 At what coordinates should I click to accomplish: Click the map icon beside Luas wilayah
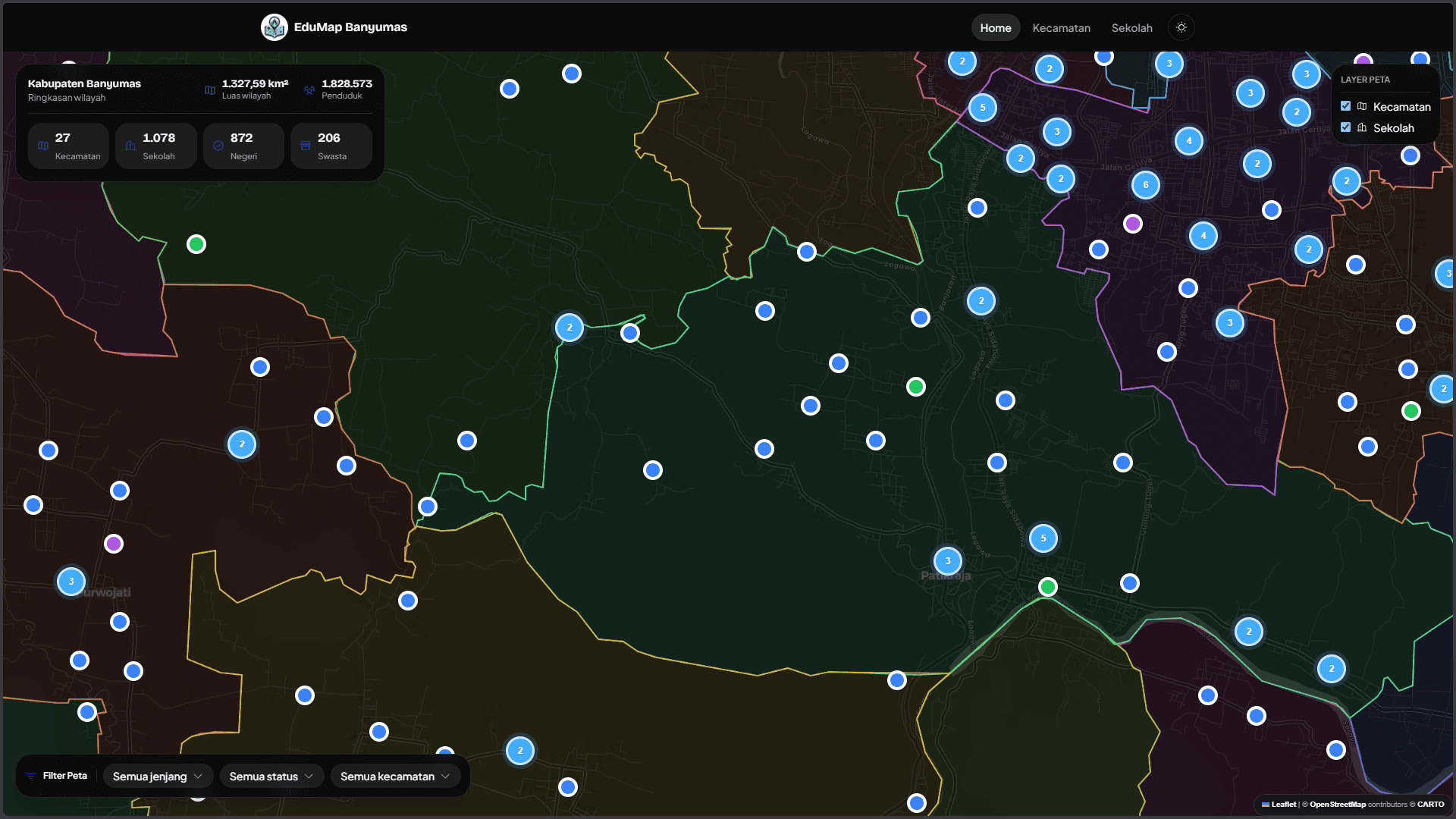[x=210, y=90]
